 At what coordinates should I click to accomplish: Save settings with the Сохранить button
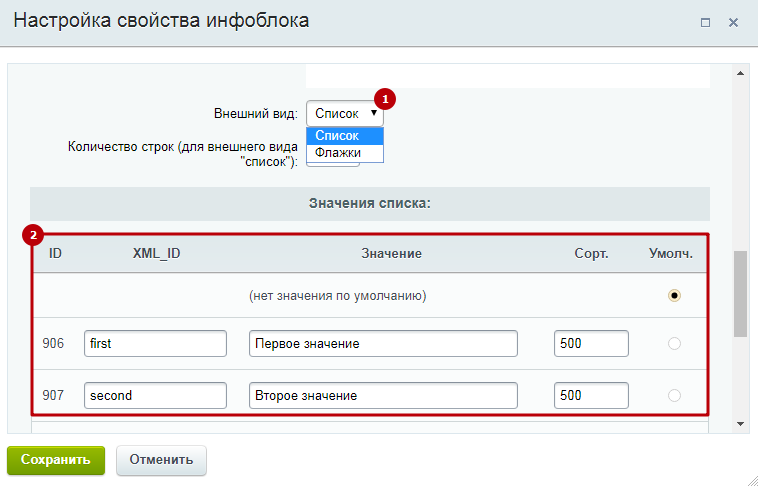coord(56,460)
